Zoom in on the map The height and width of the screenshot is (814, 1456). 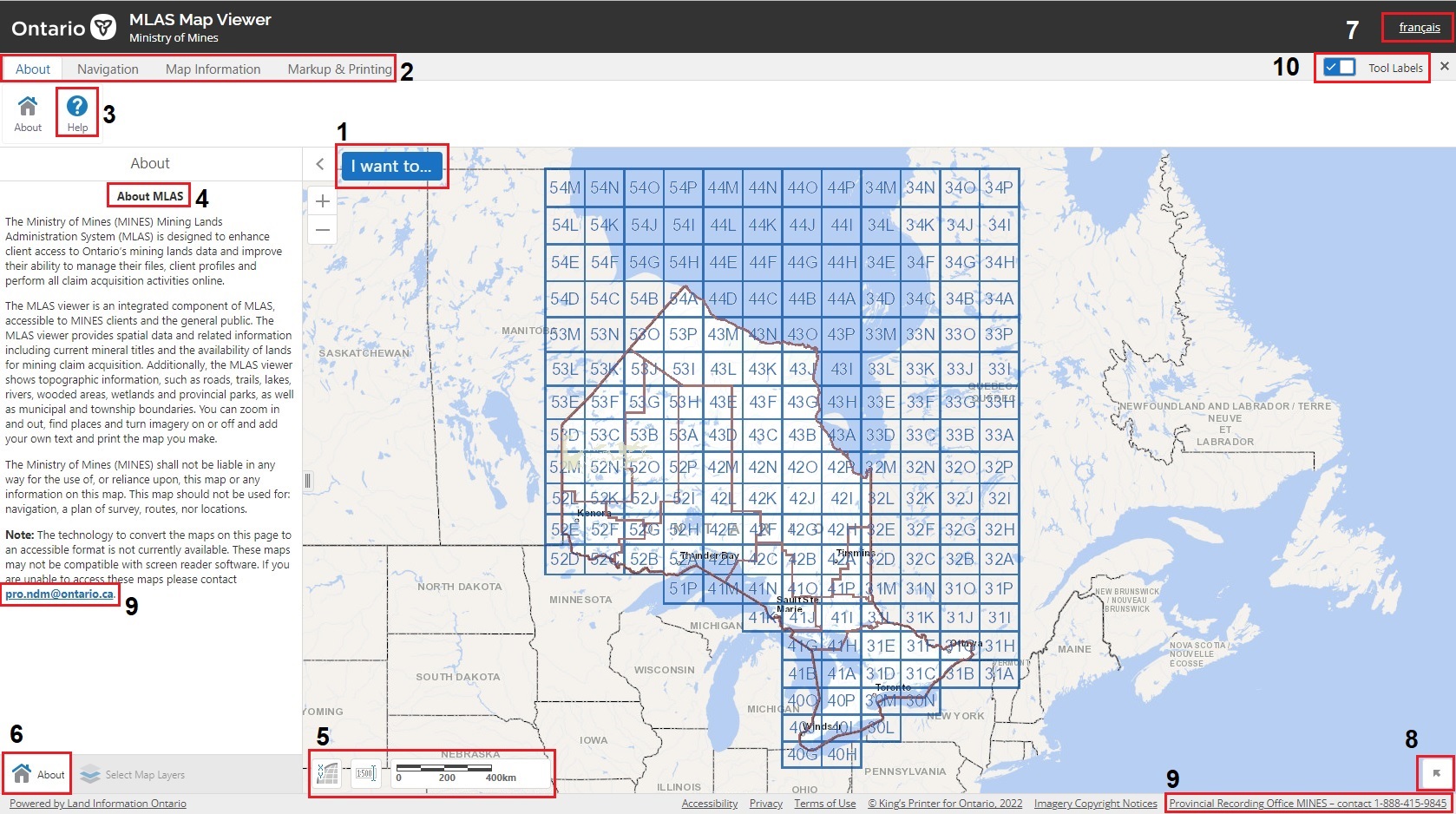(x=323, y=201)
